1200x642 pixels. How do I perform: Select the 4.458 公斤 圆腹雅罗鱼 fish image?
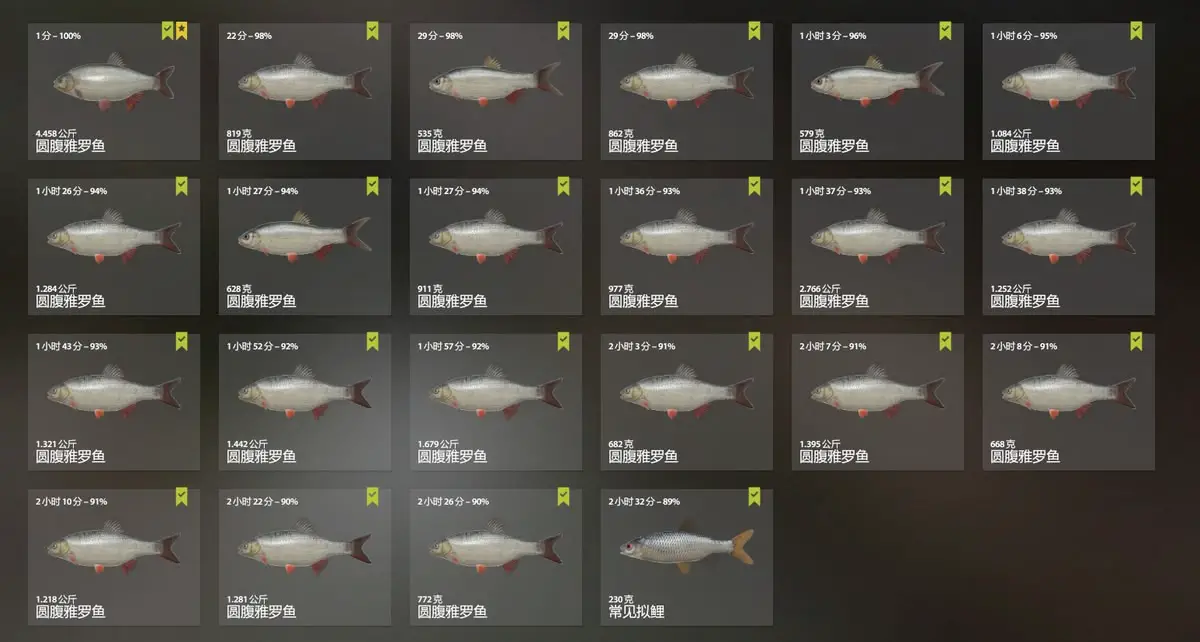pos(114,81)
